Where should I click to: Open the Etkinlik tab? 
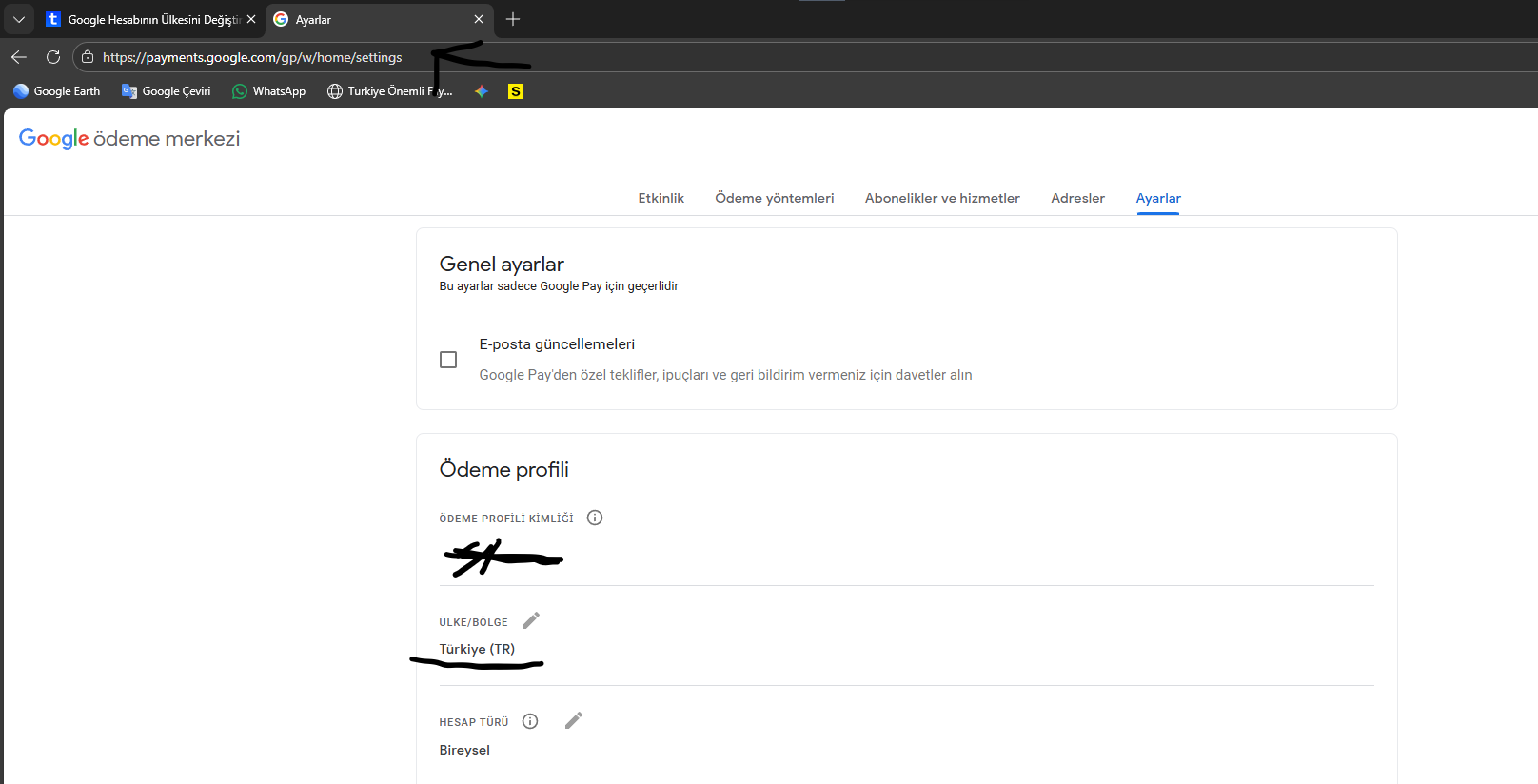[x=661, y=198]
